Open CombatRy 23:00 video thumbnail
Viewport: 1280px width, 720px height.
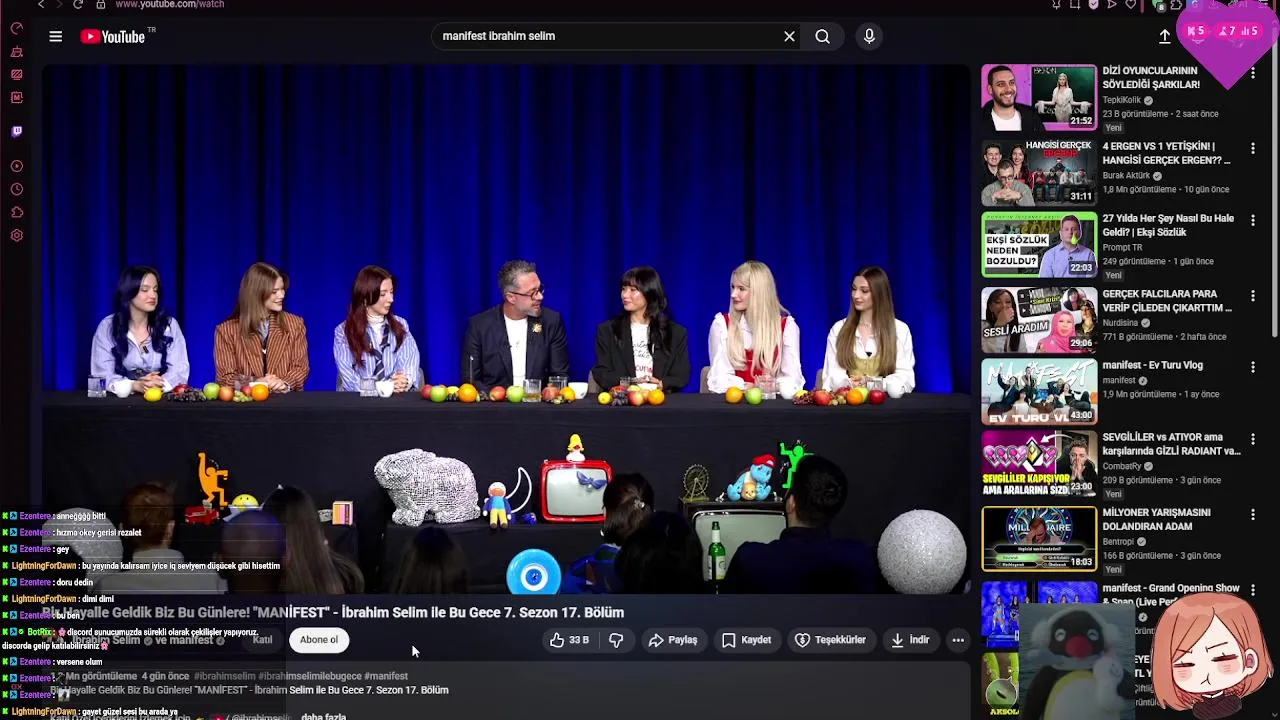click(1039, 464)
